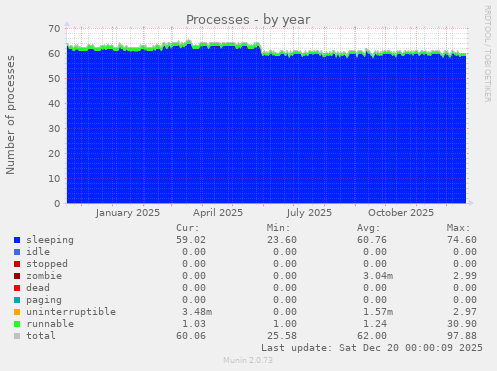Click the runnable green legend swatch
Screen dimensions: 497x371
tap(17, 324)
